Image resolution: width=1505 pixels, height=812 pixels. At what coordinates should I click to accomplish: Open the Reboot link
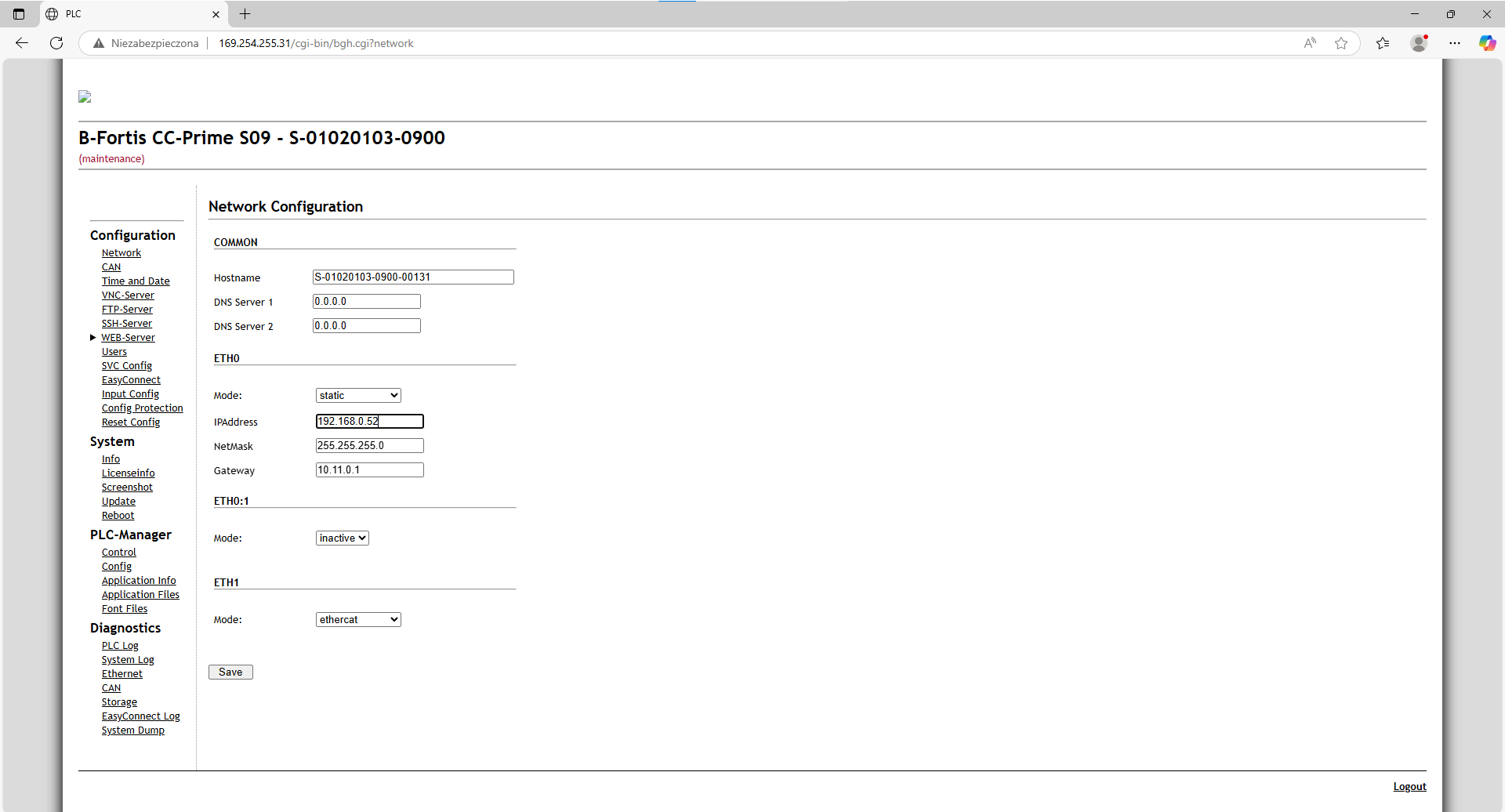coord(118,516)
